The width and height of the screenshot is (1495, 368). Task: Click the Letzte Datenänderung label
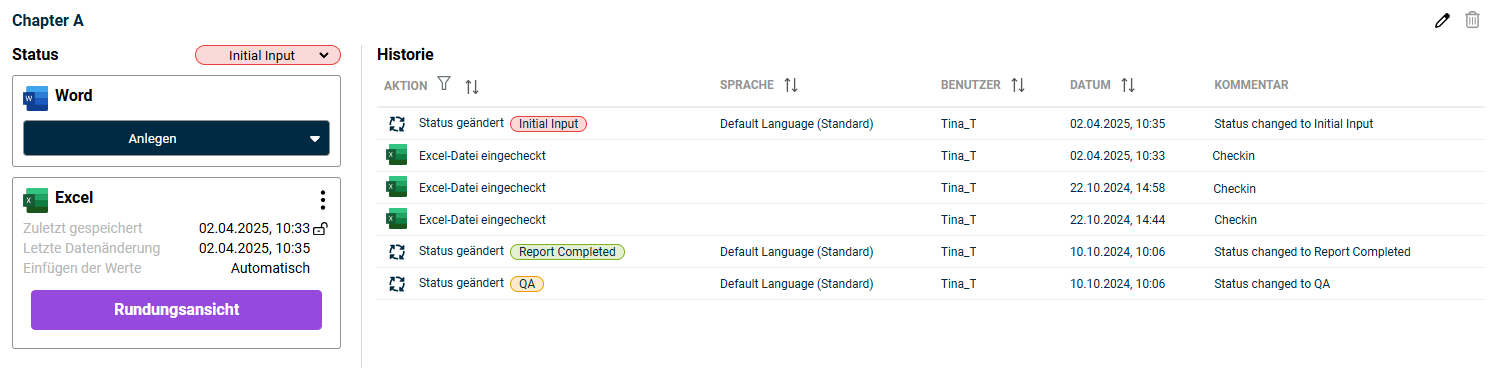tap(91, 248)
